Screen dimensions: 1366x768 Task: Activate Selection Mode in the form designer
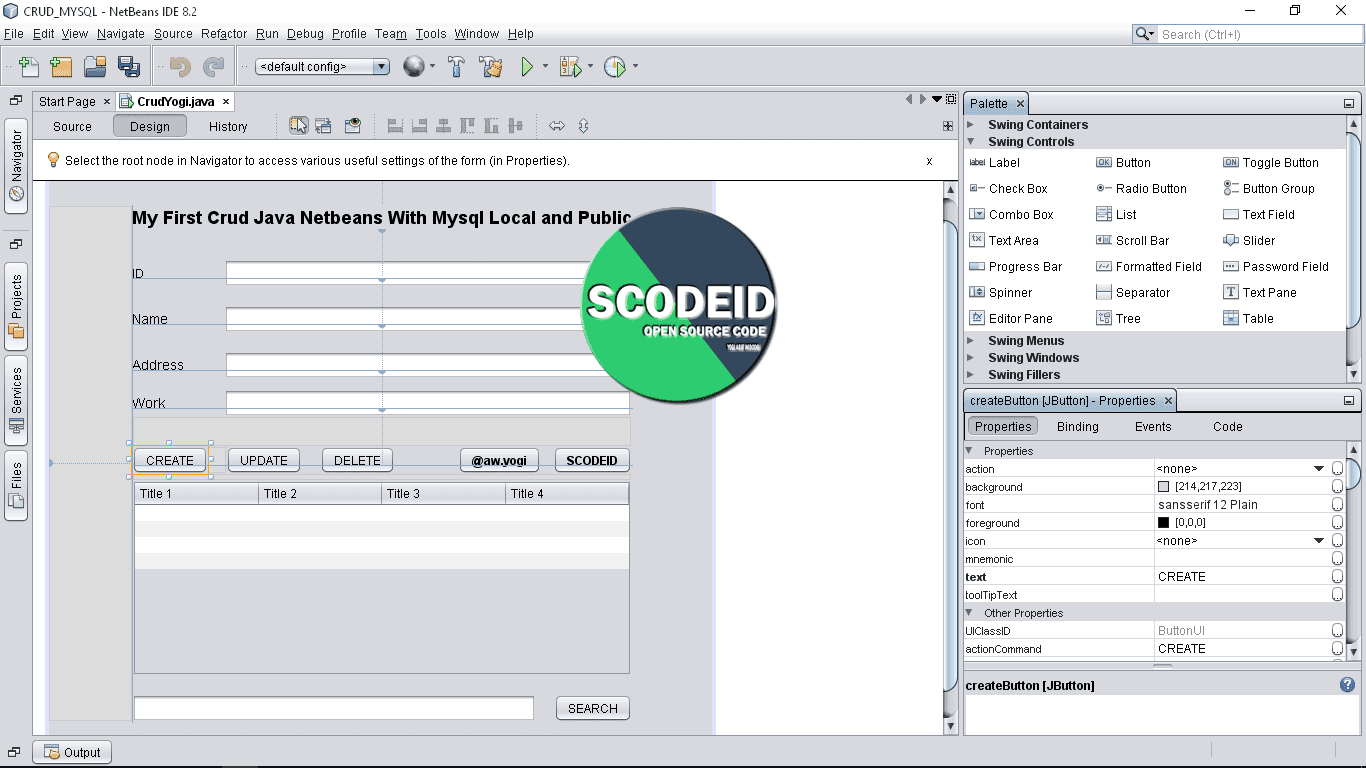299,125
